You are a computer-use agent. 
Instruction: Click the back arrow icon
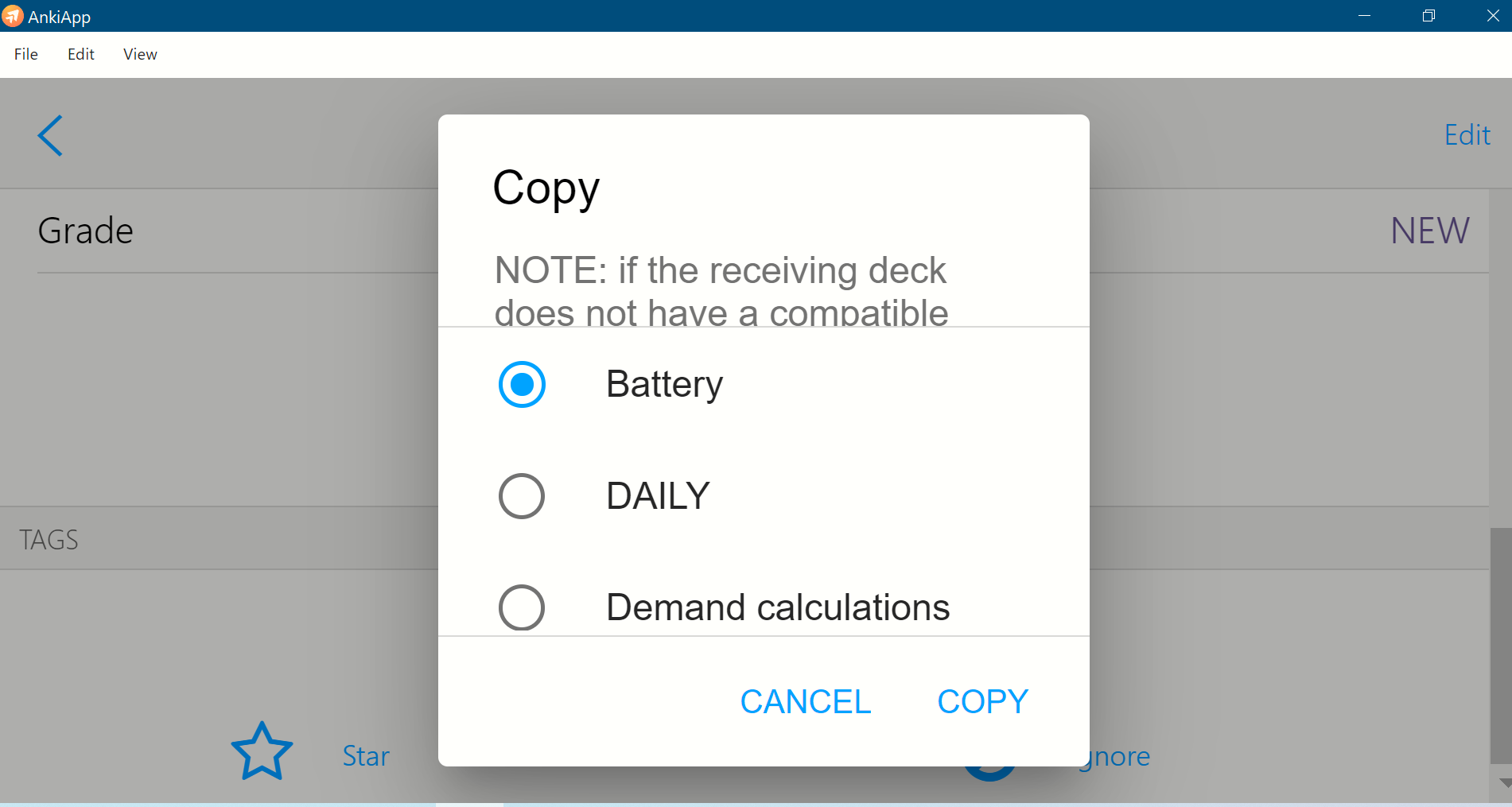coord(50,136)
